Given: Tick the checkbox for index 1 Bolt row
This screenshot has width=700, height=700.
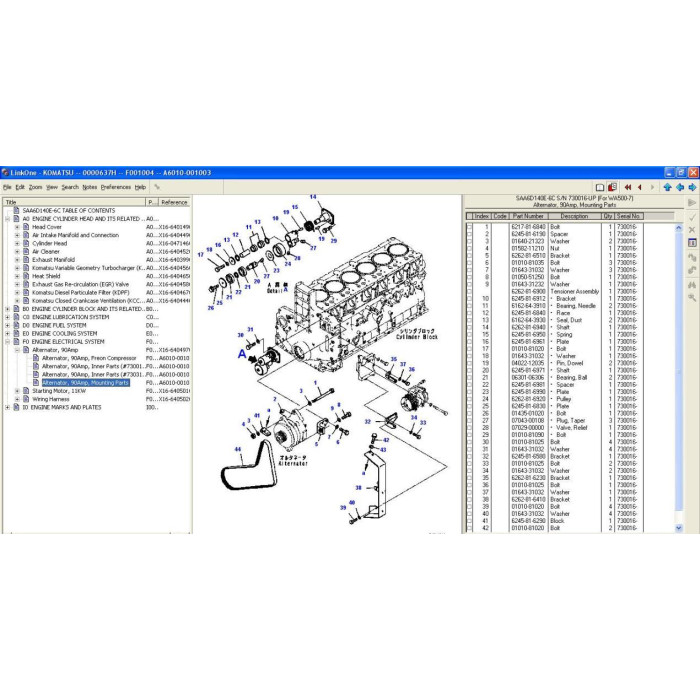Looking at the screenshot, I should click(x=469, y=227).
